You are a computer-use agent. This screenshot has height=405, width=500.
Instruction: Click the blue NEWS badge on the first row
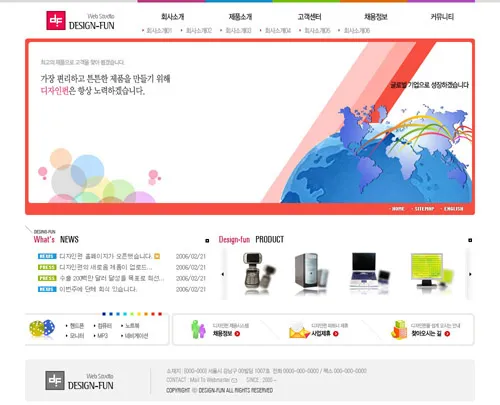(x=47, y=256)
